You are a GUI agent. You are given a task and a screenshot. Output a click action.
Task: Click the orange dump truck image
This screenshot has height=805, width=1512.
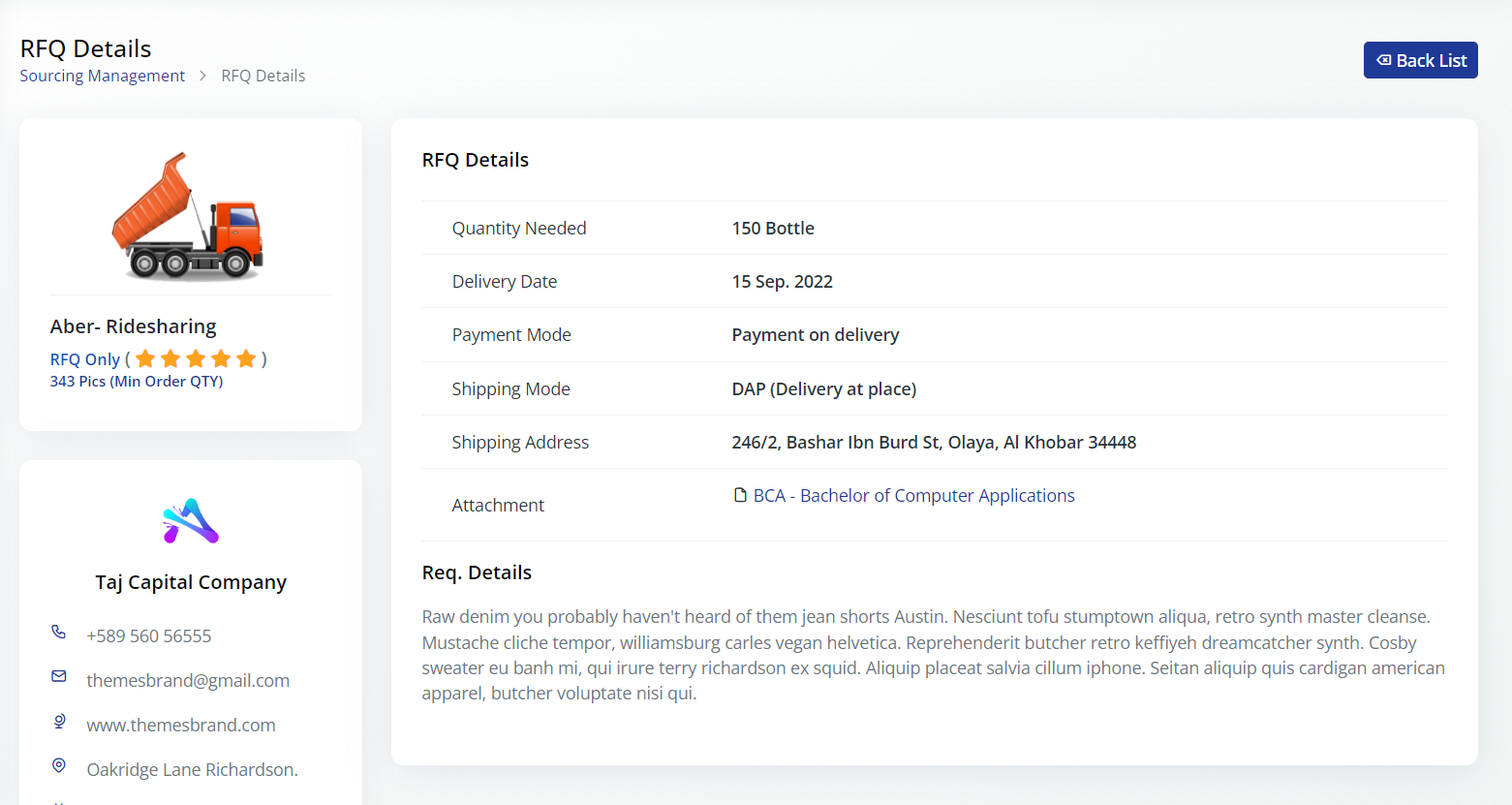[x=190, y=217]
